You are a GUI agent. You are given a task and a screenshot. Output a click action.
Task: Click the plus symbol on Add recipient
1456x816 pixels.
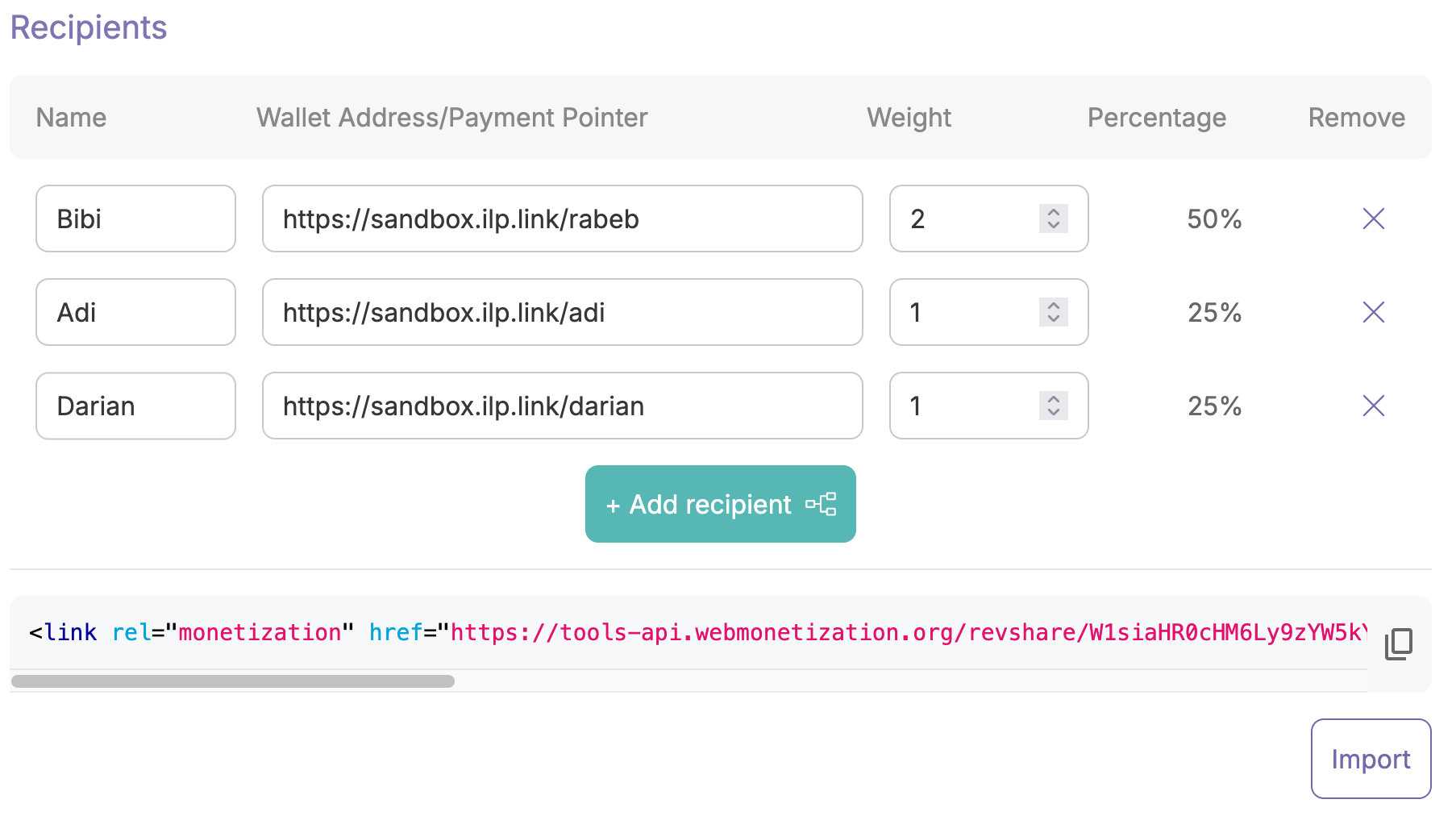tap(613, 504)
